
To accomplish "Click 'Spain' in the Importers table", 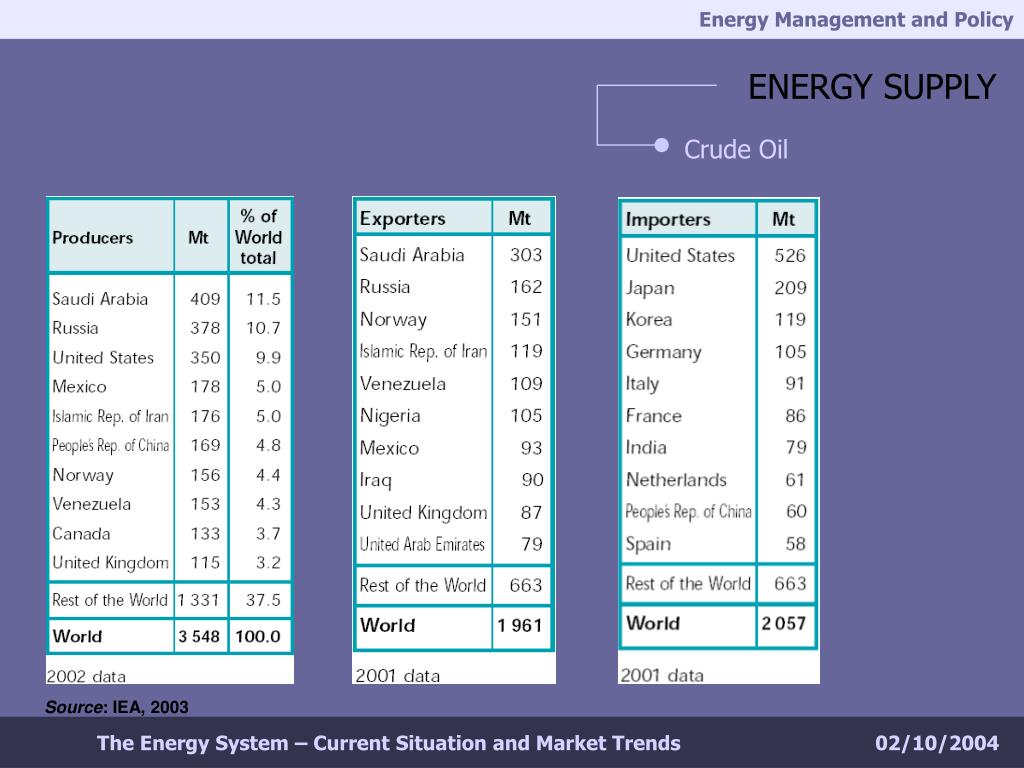I will 648,544.
